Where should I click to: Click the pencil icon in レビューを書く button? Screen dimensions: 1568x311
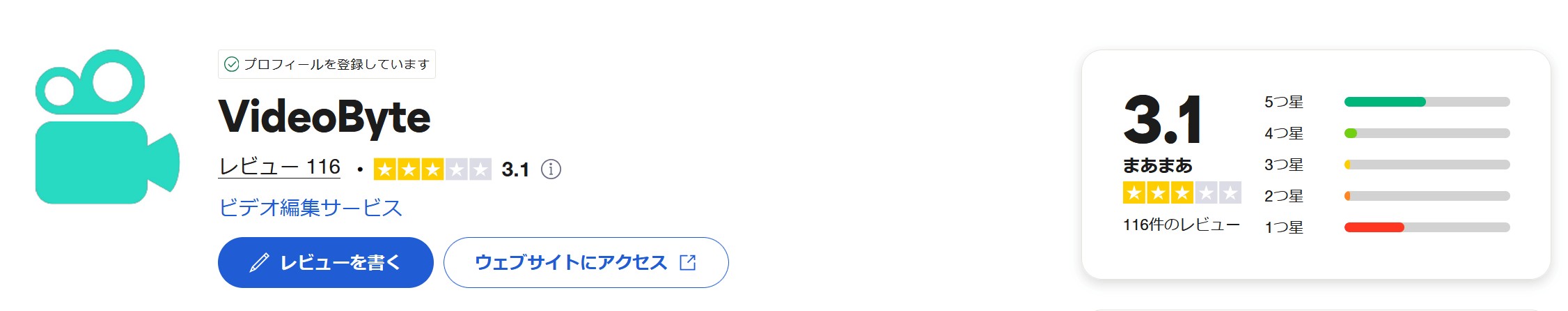point(259,263)
